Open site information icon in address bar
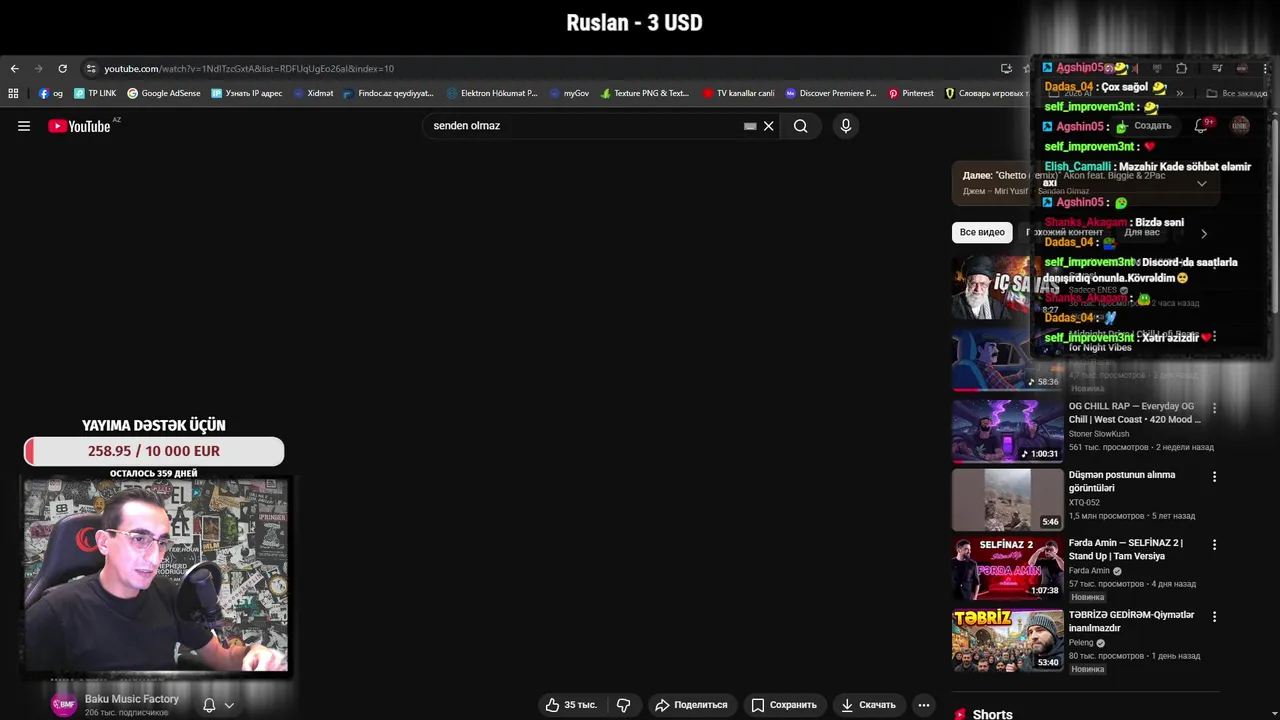 click(x=91, y=69)
